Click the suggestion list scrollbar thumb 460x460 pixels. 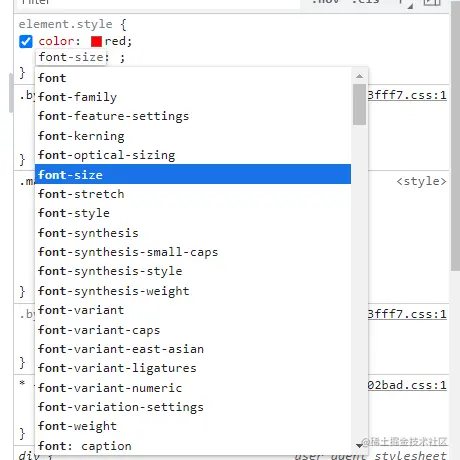click(359, 104)
